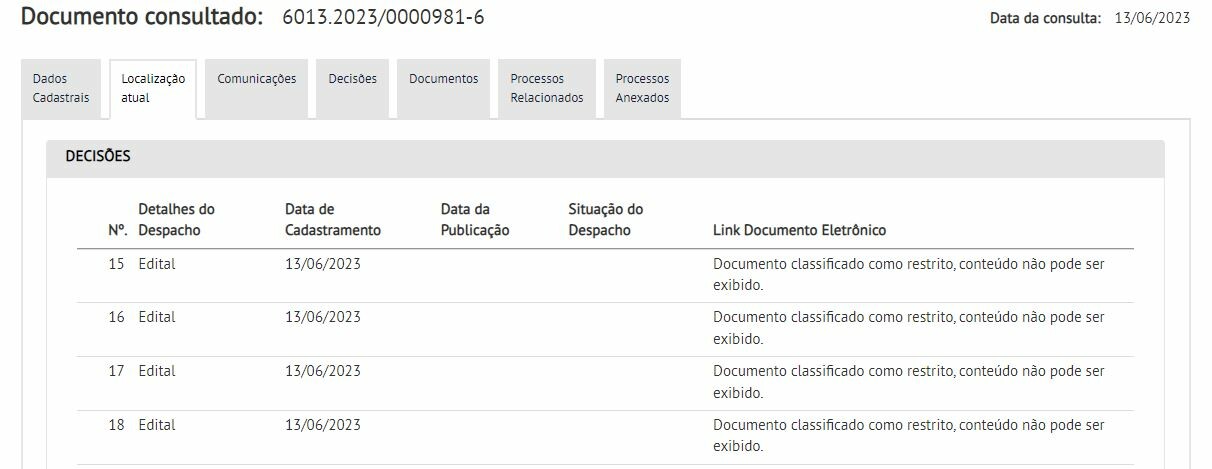1212x469 pixels.
Task: Open the Dados Cadastrais tab
Action: click(61, 88)
